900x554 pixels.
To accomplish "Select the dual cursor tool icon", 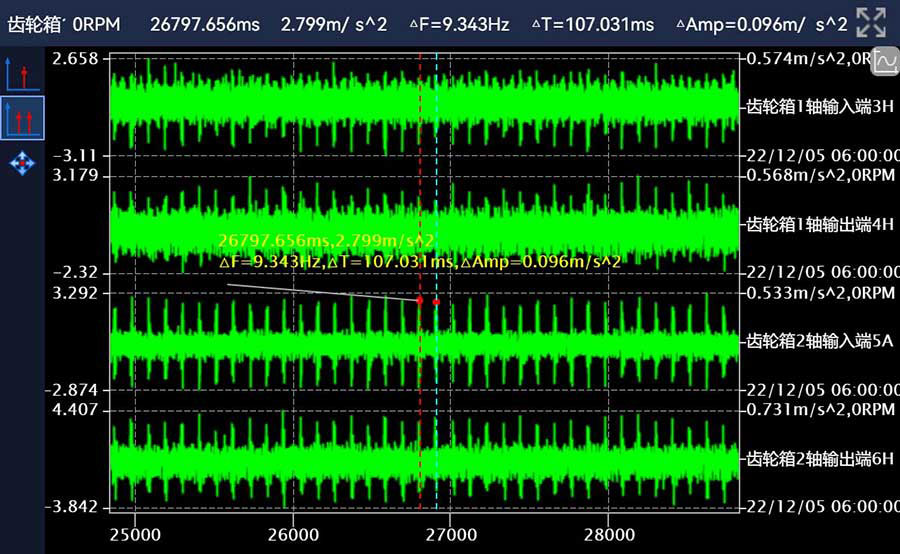I will click(x=22, y=117).
